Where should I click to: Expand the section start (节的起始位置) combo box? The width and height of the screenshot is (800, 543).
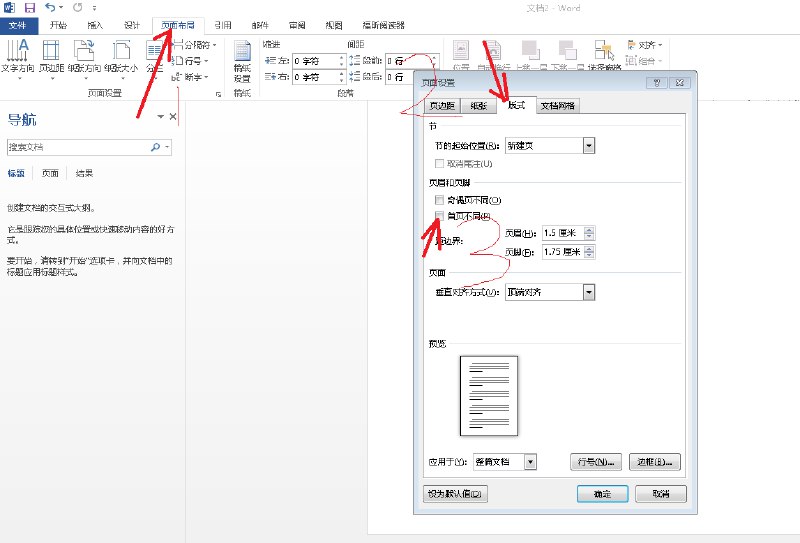click(x=589, y=146)
